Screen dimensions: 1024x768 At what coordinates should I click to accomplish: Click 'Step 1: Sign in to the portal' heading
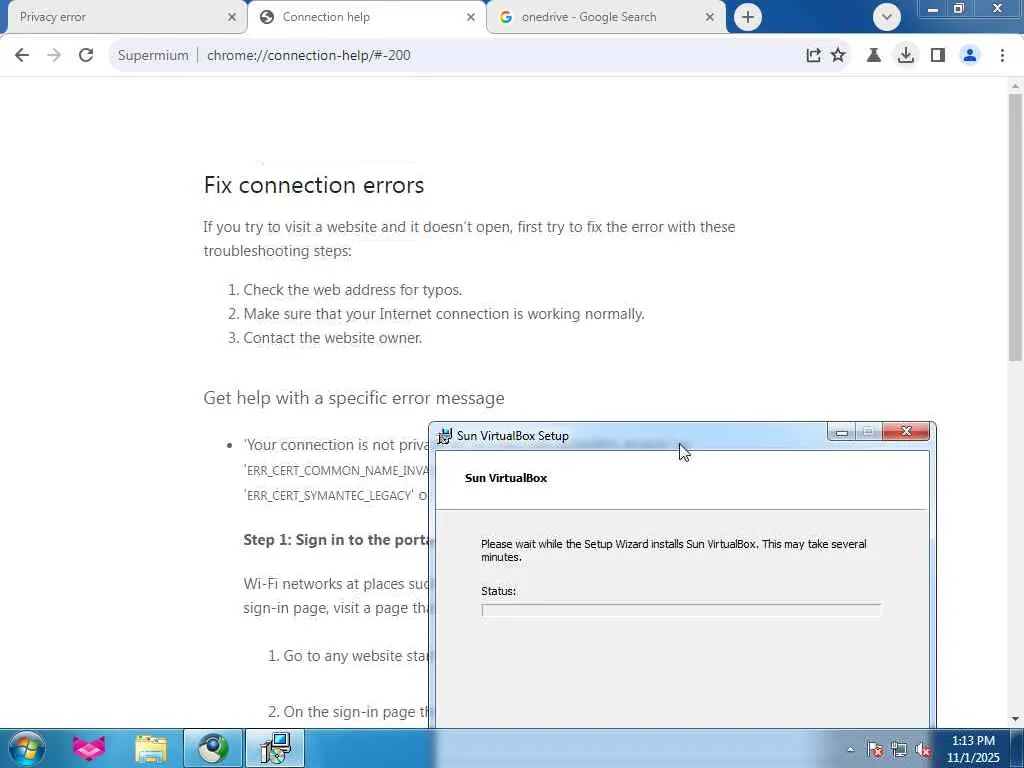click(x=336, y=540)
